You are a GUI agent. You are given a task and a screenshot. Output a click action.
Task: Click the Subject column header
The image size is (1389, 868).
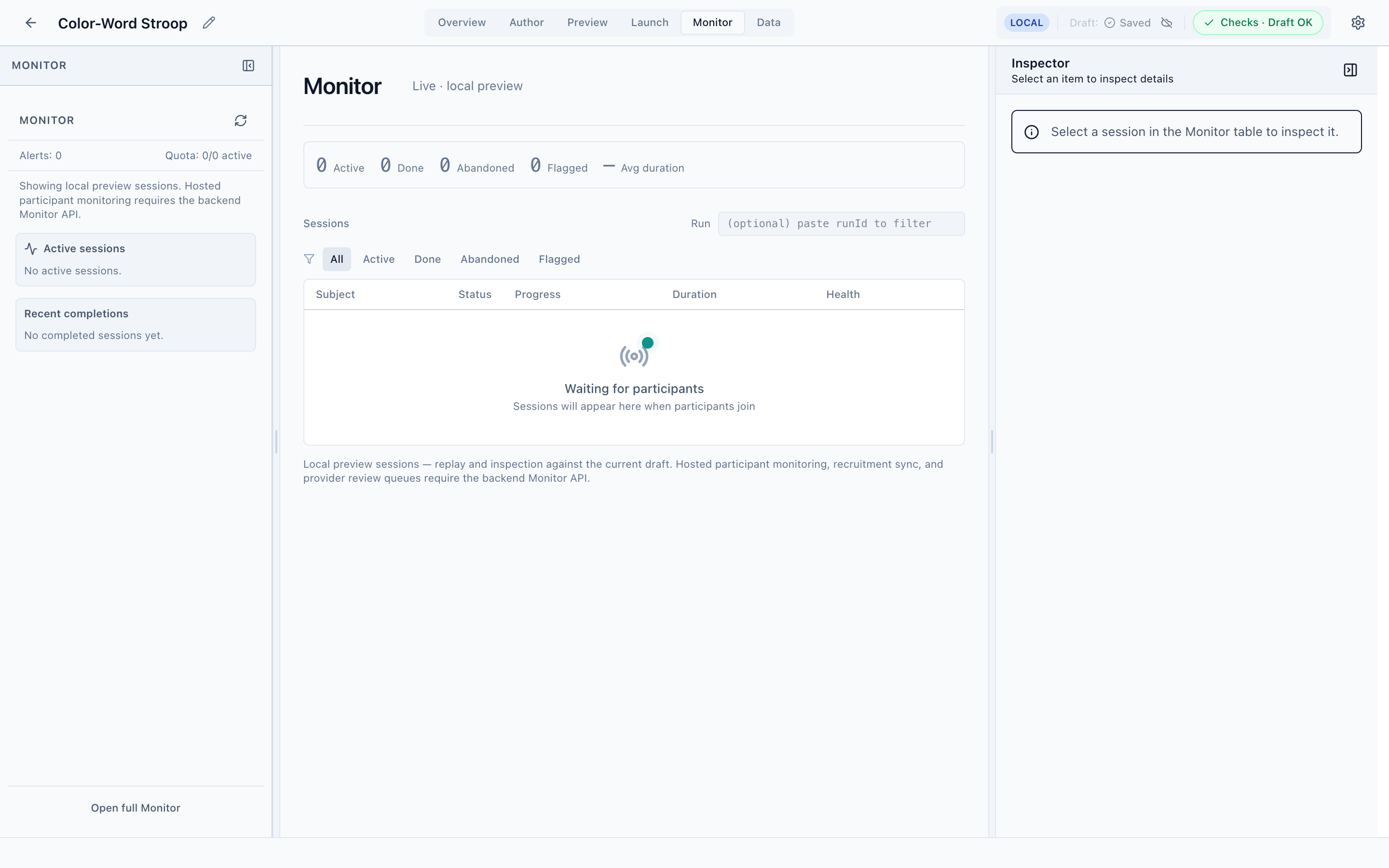[x=335, y=295]
